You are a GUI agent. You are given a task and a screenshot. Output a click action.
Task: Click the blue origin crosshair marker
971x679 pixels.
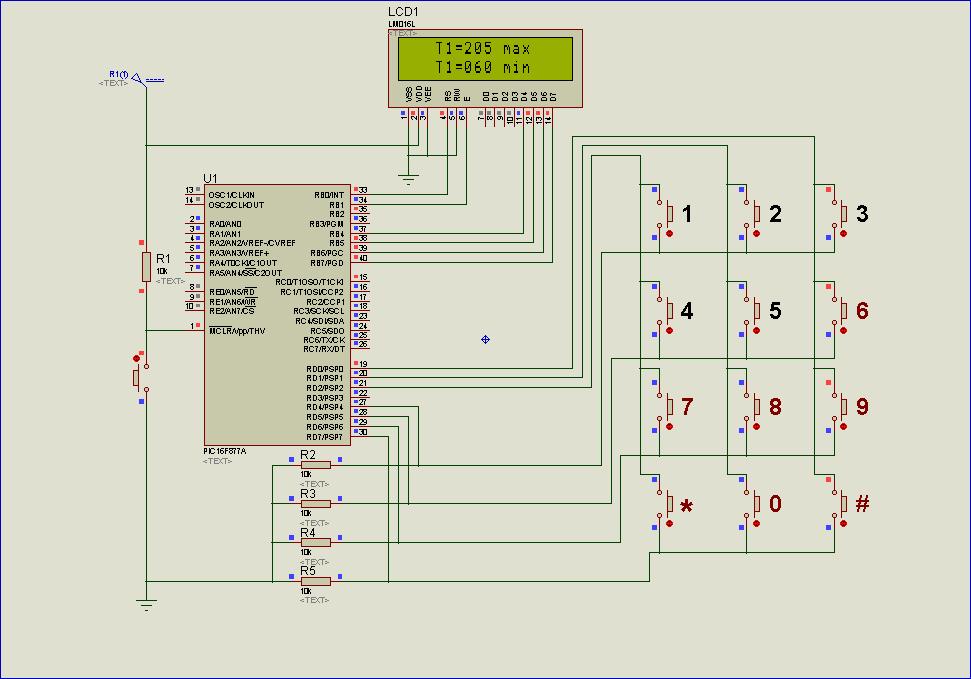(x=486, y=340)
